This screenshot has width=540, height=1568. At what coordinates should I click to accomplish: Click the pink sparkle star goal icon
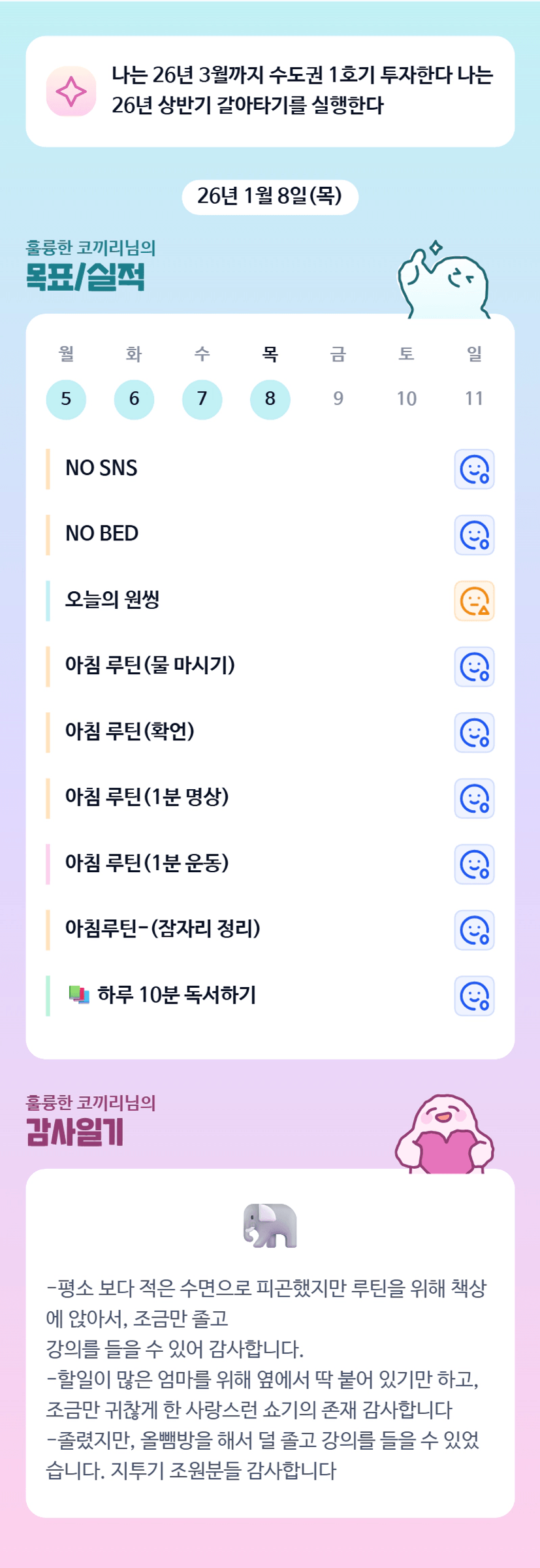(x=71, y=91)
